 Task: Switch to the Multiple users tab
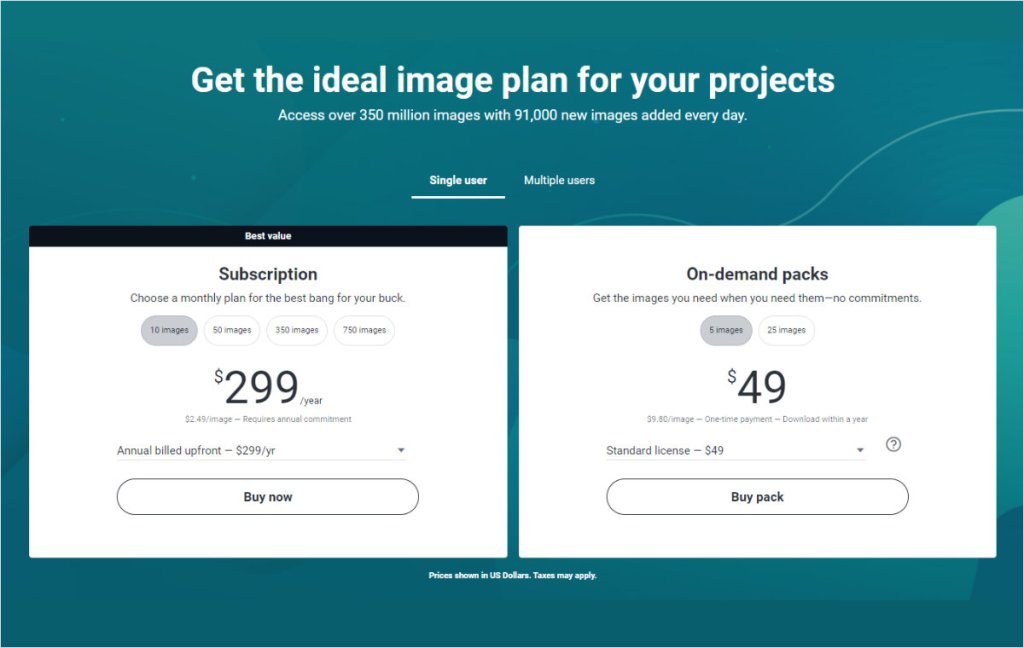(559, 181)
